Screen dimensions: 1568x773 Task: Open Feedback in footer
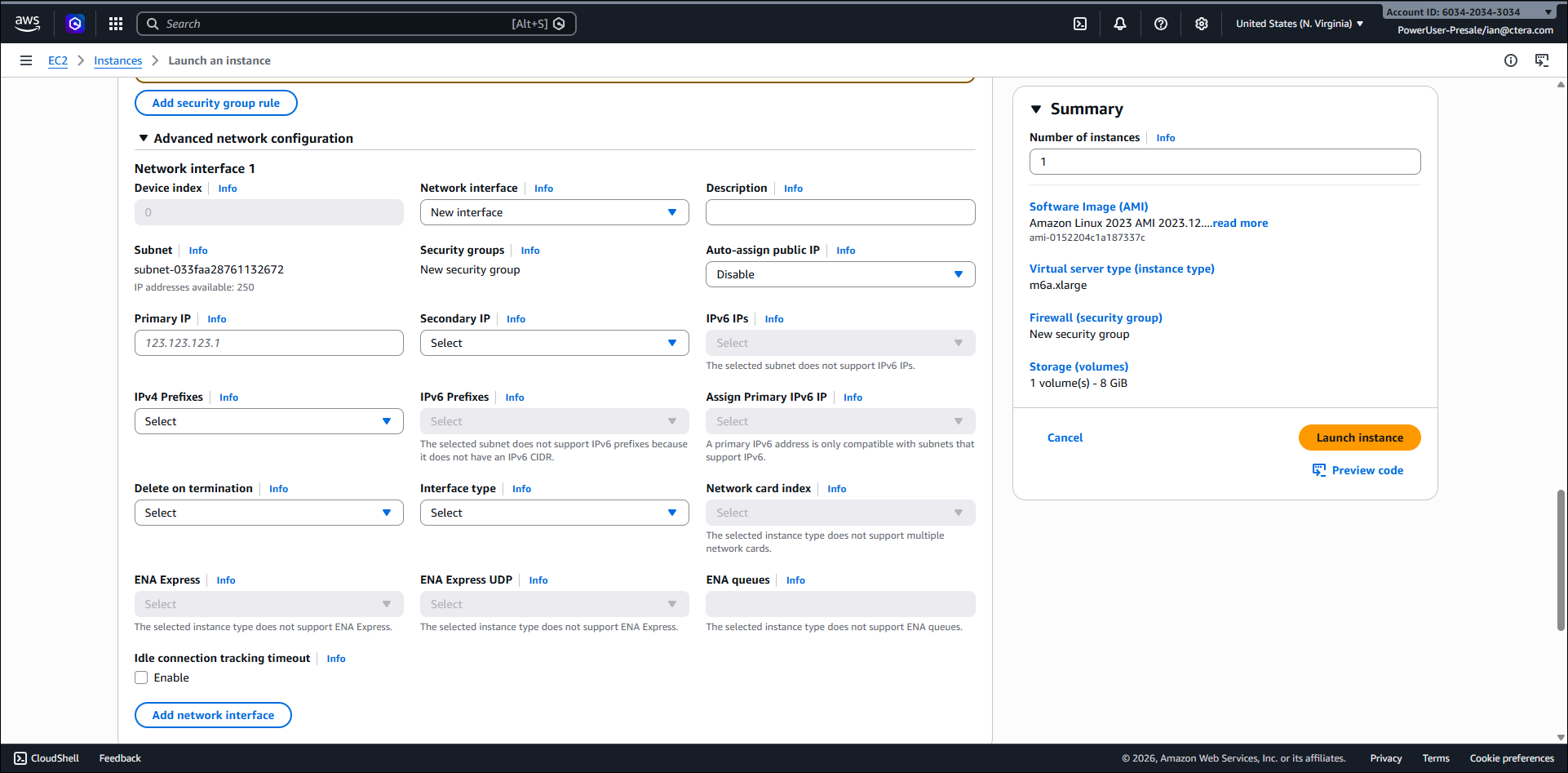pyautogui.click(x=120, y=758)
